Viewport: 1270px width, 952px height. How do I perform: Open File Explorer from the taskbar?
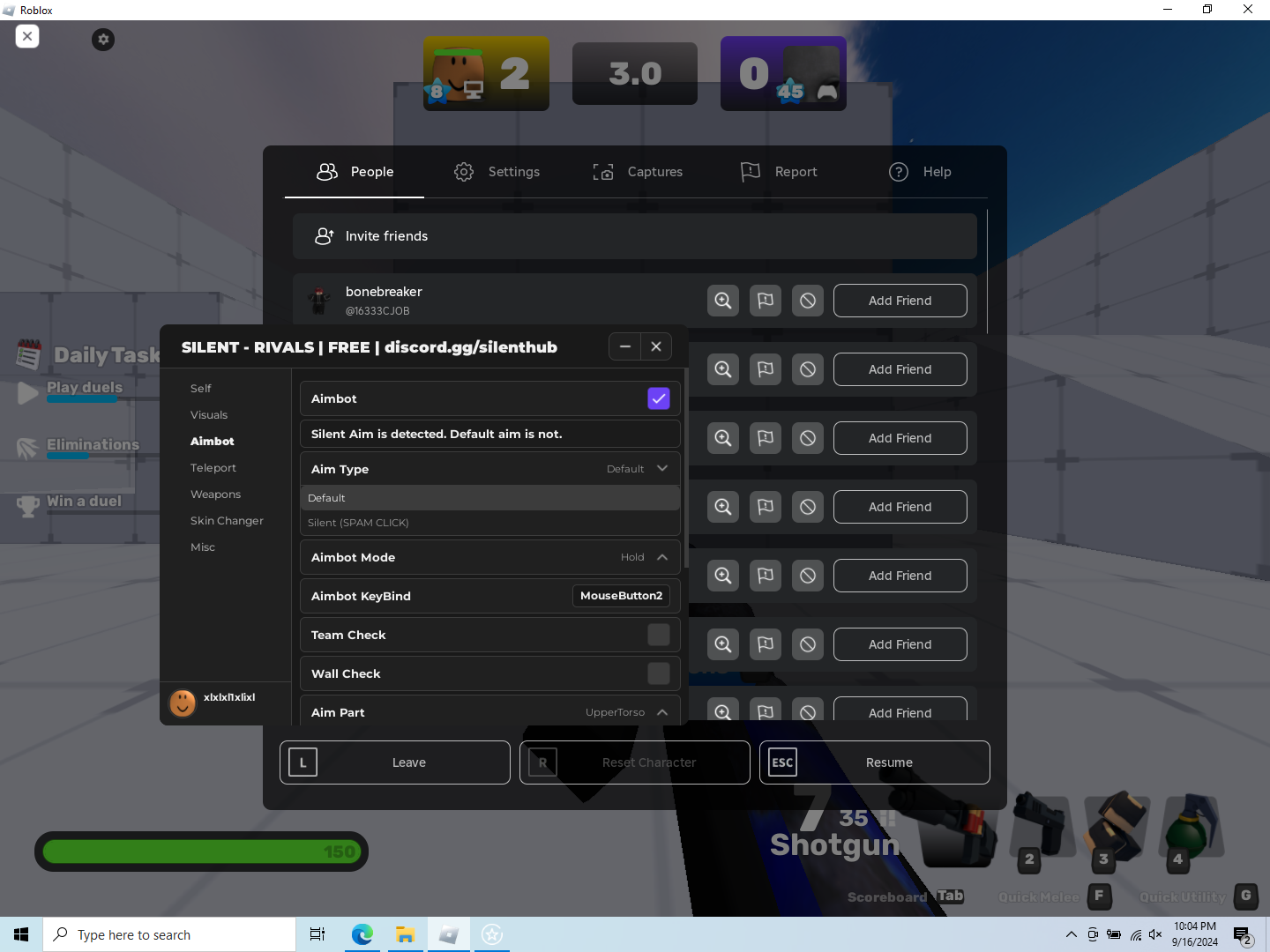405,934
